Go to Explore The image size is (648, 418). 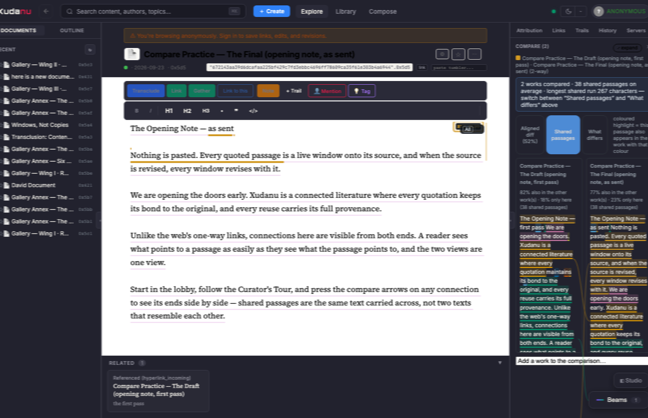(312, 12)
